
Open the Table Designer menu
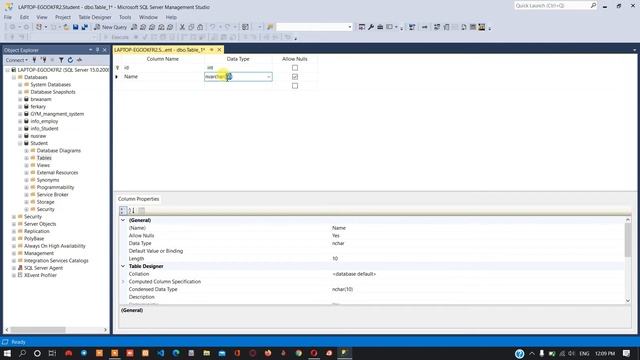[x=95, y=17]
